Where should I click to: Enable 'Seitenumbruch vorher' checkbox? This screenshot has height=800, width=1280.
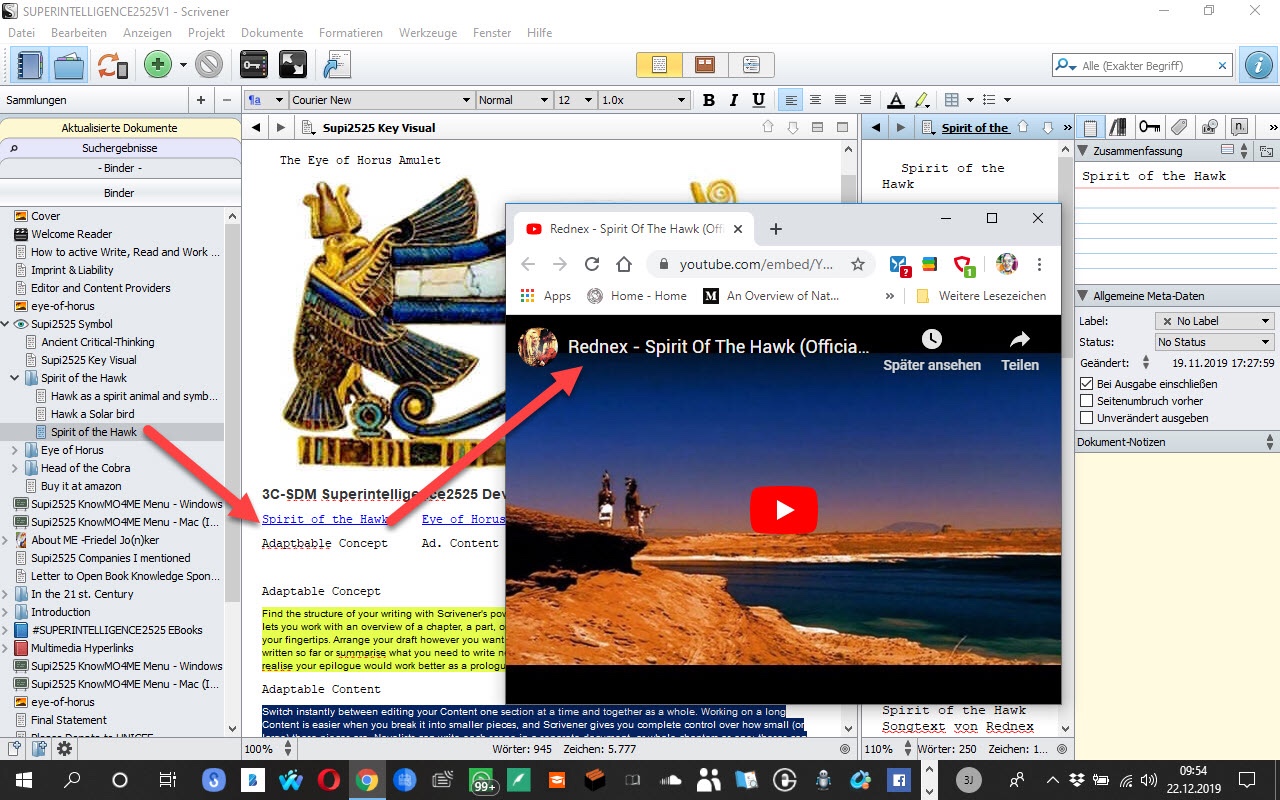(x=1087, y=401)
